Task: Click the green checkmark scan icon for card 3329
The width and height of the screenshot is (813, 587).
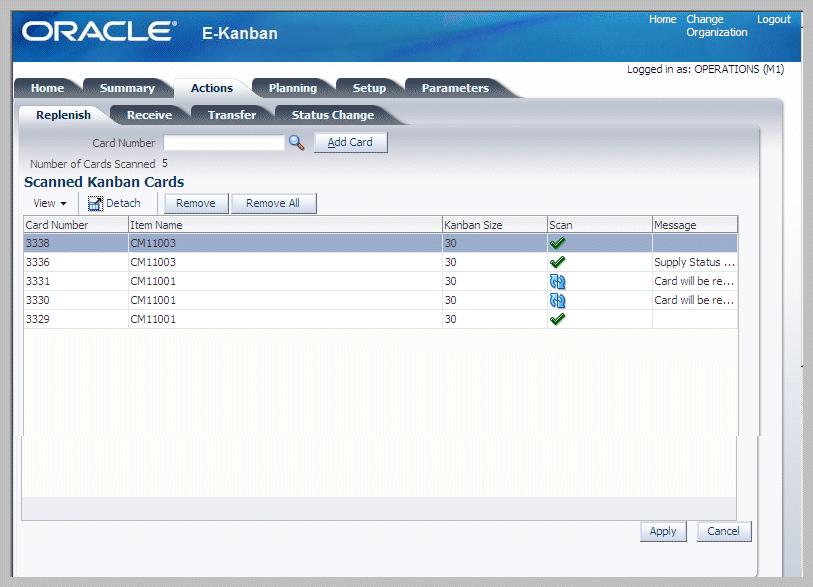Action: tap(557, 319)
